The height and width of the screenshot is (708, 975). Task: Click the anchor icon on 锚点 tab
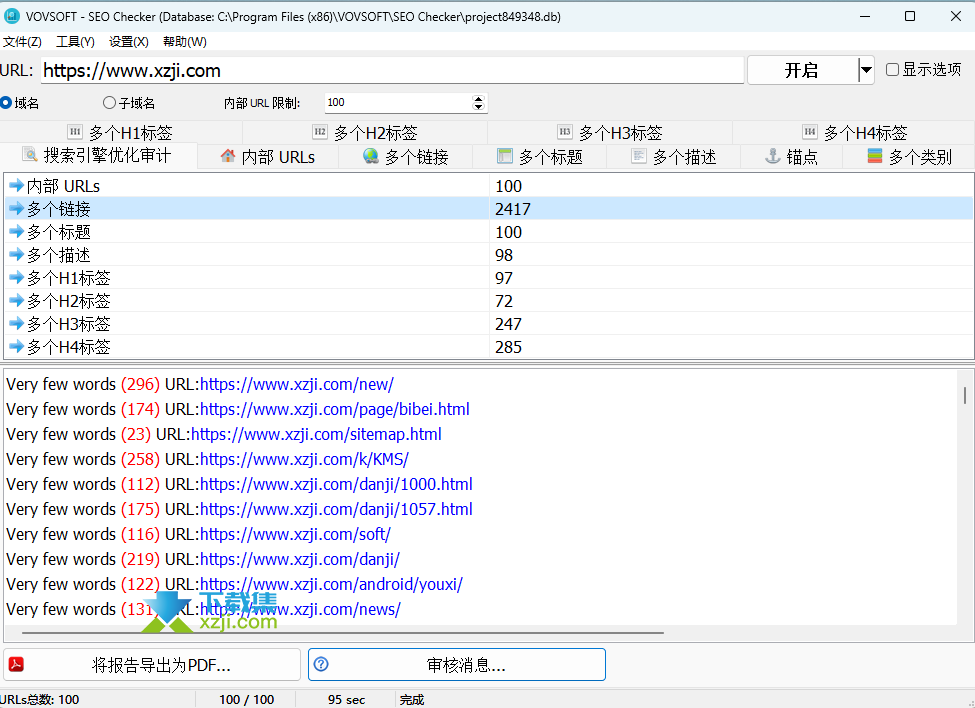pyautogui.click(x=772, y=156)
